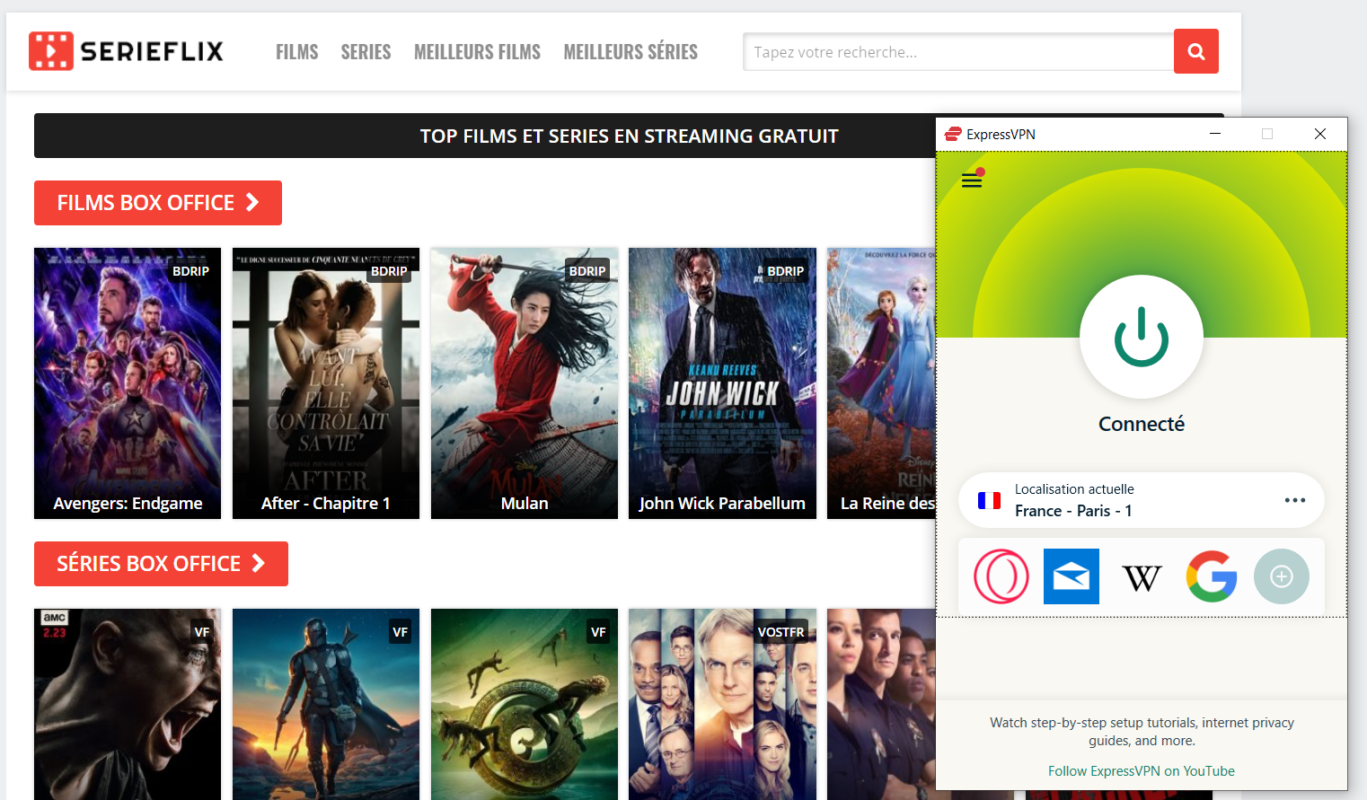The width and height of the screenshot is (1367, 800).
Task: Open the ExpressVPN hamburger menu
Action: [972, 180]
